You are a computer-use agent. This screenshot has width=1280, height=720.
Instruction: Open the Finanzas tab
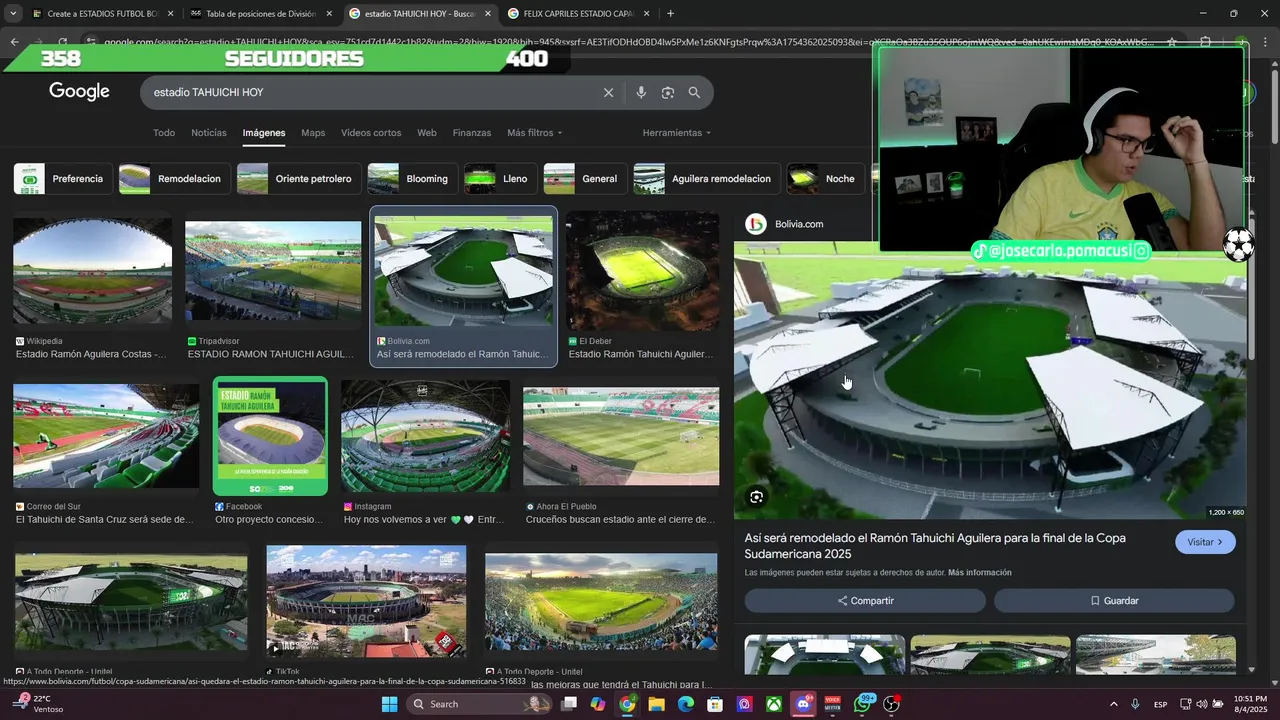point(472,133)
